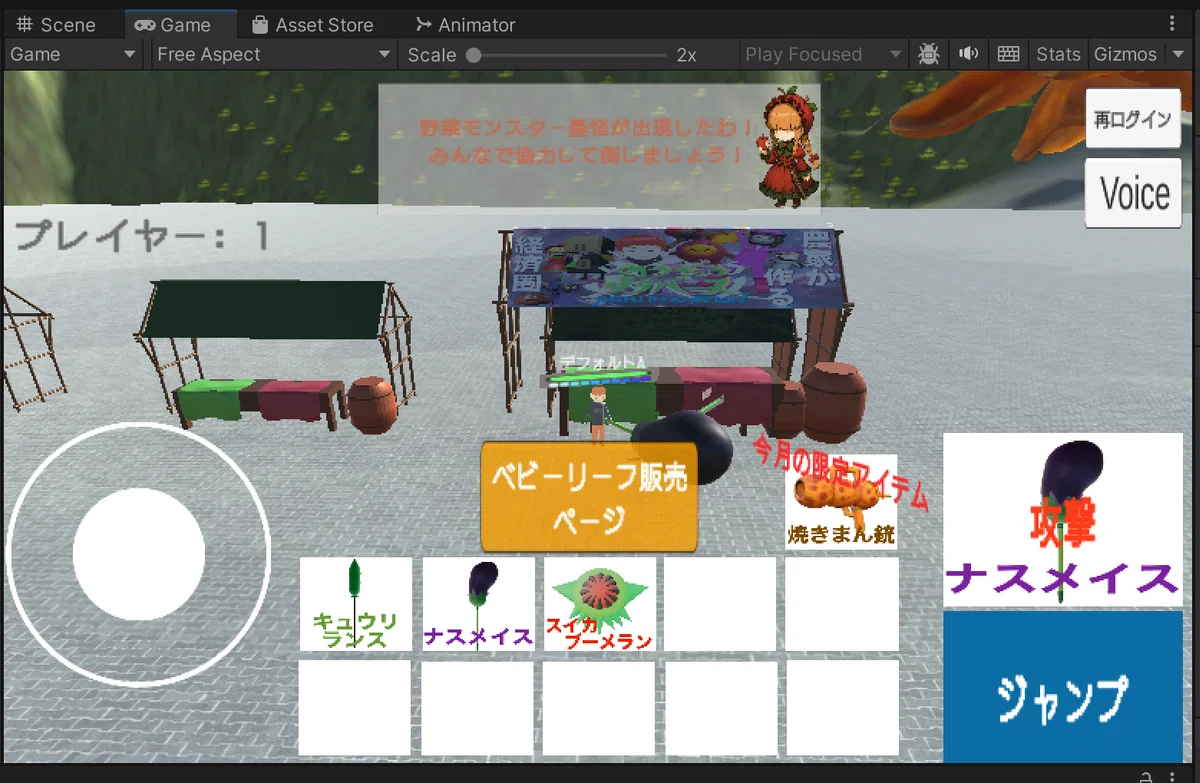Switch to the Animator tab
The width and height of the screenshot is (1200, 783).
pos(465,24)
